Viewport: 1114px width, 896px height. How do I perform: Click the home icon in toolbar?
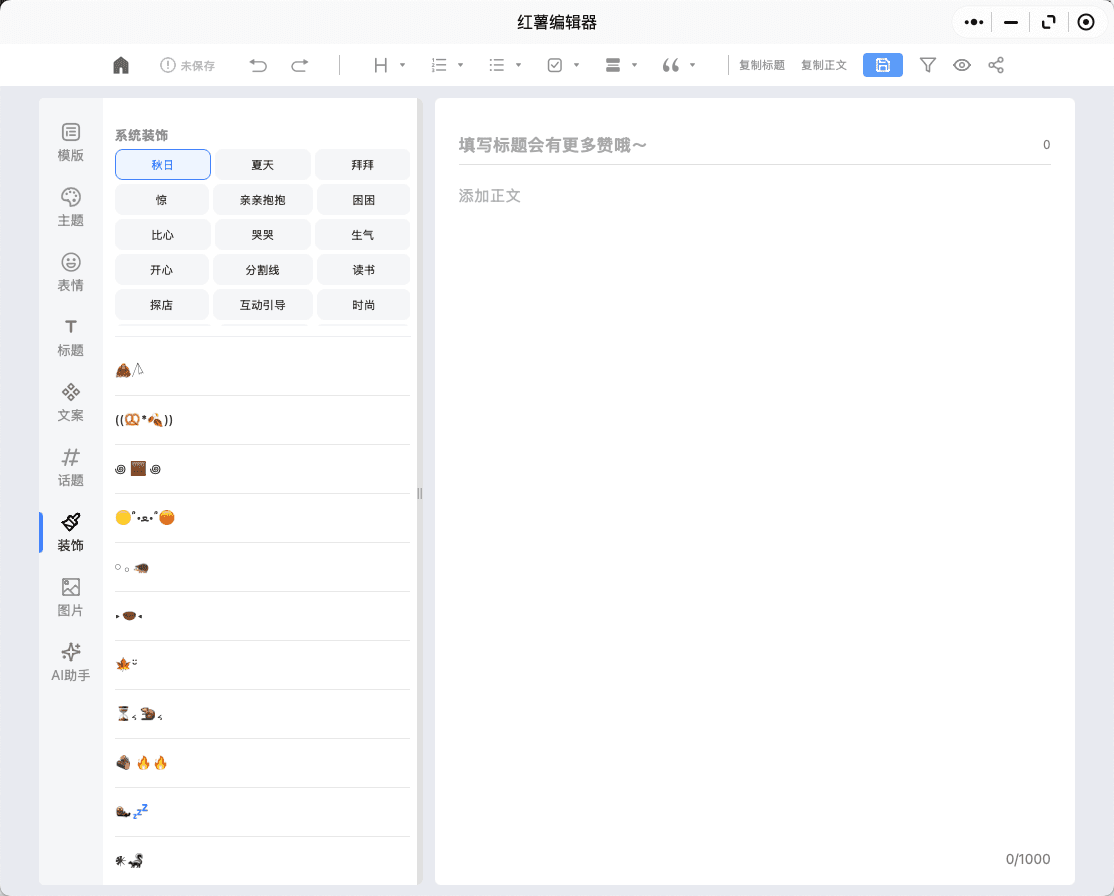[x=121, y=65]
